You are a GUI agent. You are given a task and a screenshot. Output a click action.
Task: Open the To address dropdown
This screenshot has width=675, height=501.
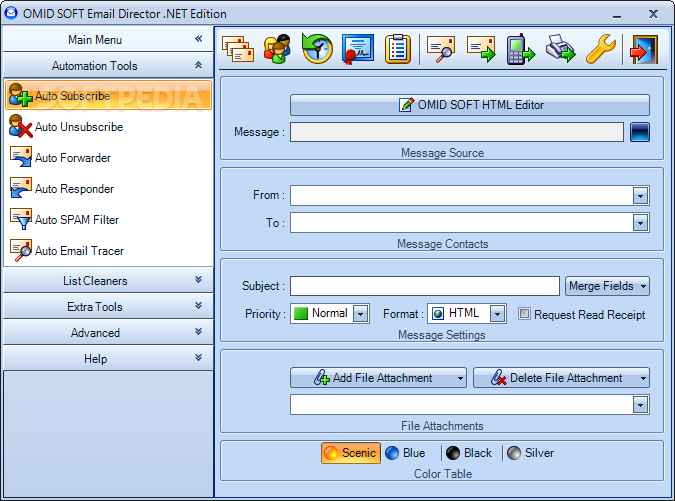(641, 223)
